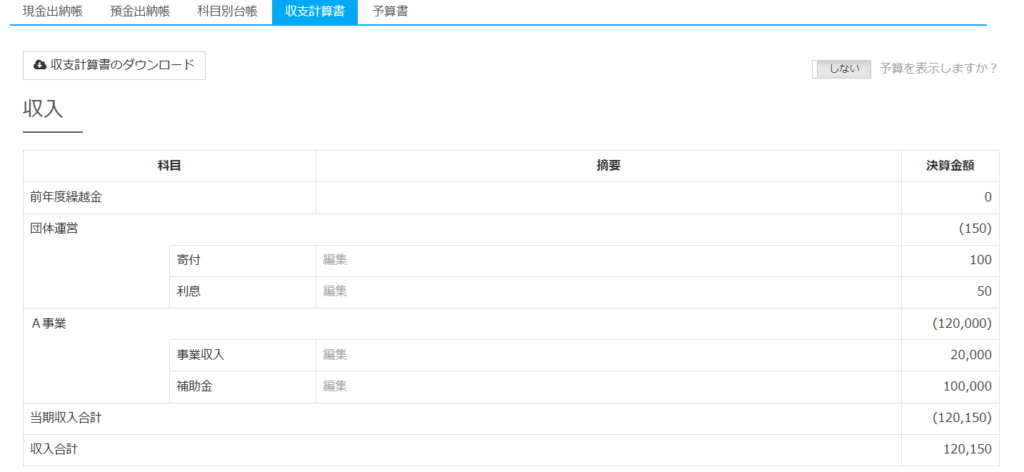Click the (150) subtotal for 団体運営
This screenshot has width=1024, height=472.
(976, 228)
